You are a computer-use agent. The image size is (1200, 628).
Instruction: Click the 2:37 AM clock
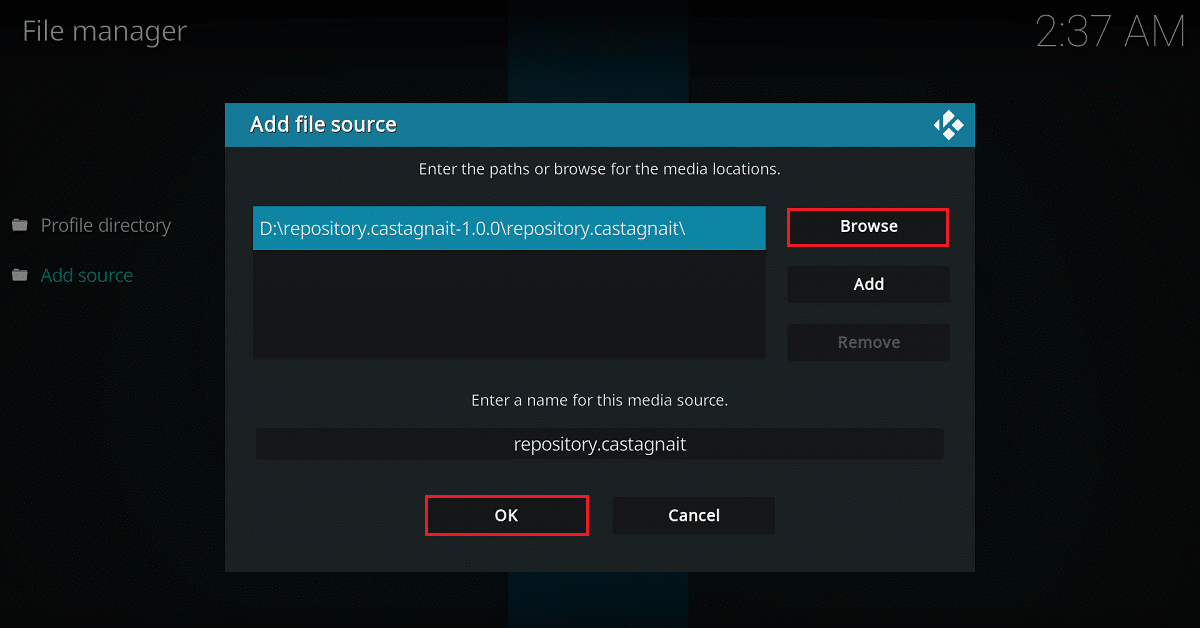click(1109, 33)
